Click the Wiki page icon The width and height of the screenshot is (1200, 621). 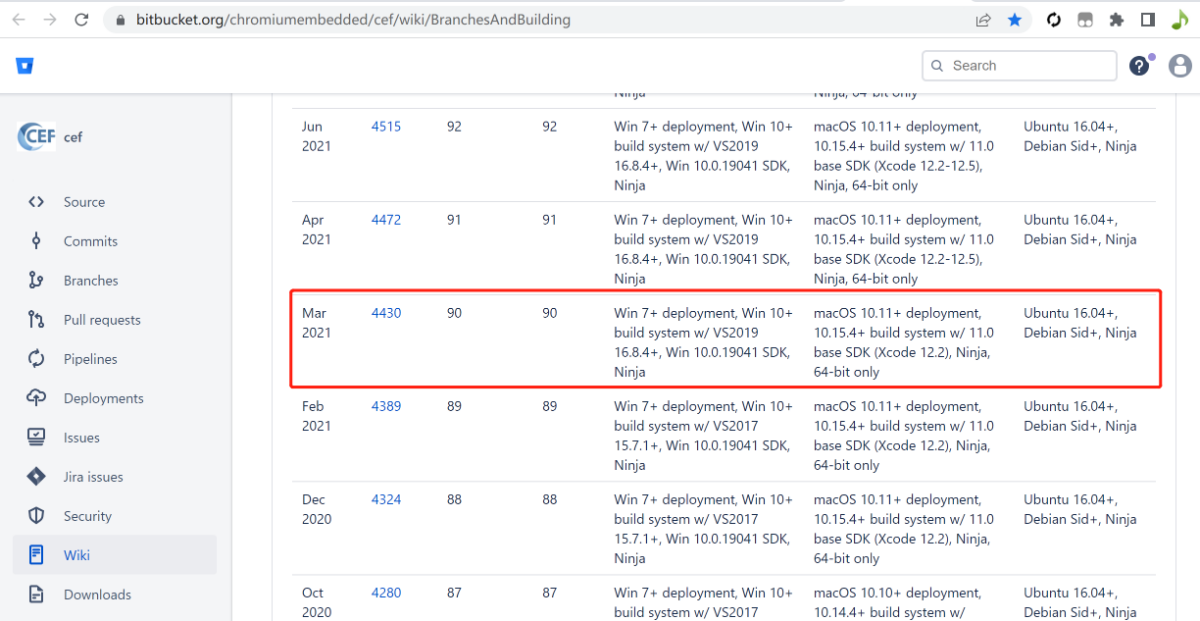tap(36, 555)
